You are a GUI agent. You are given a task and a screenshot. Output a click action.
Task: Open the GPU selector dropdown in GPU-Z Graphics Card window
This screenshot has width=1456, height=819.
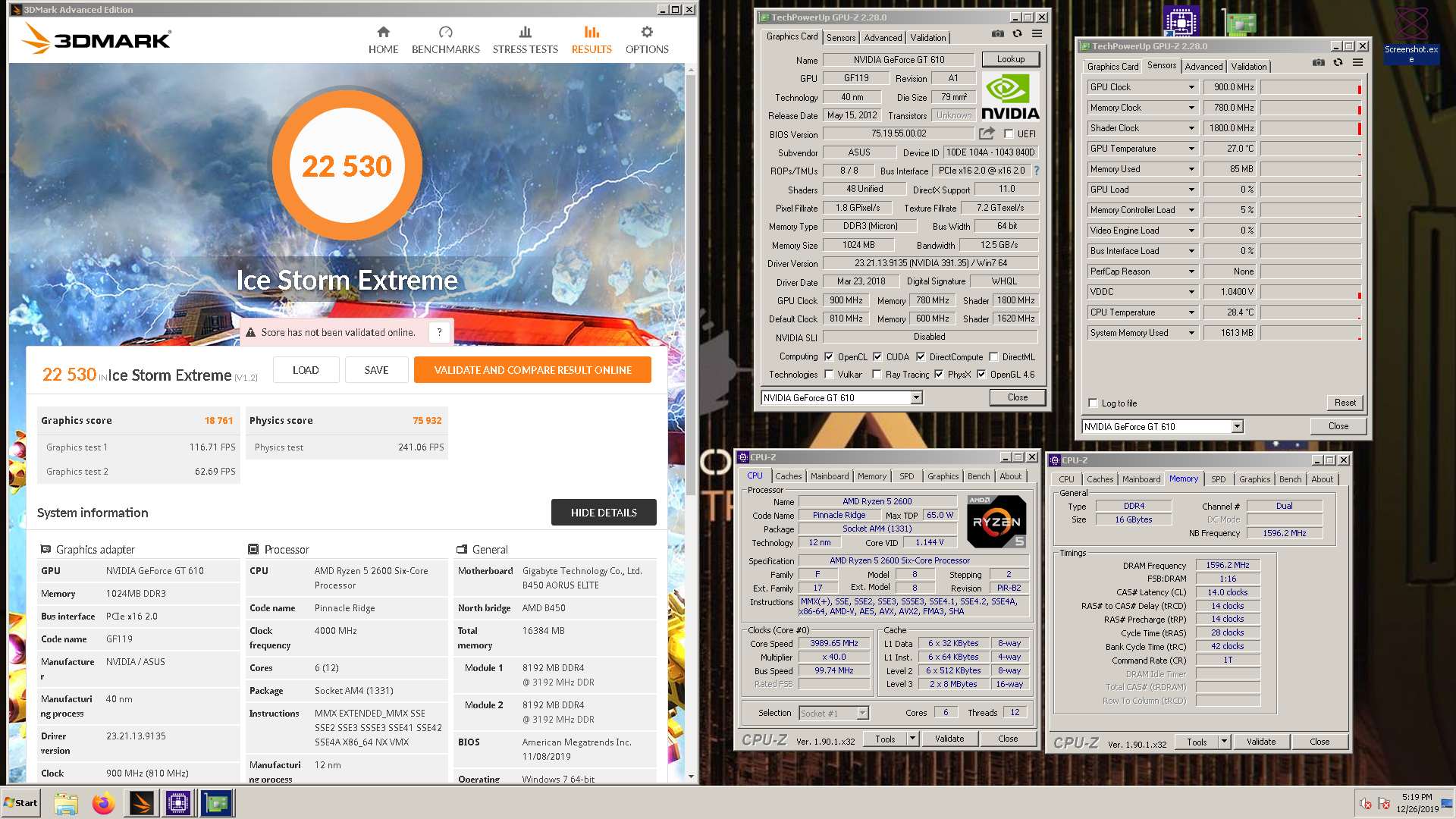(916, 397)
